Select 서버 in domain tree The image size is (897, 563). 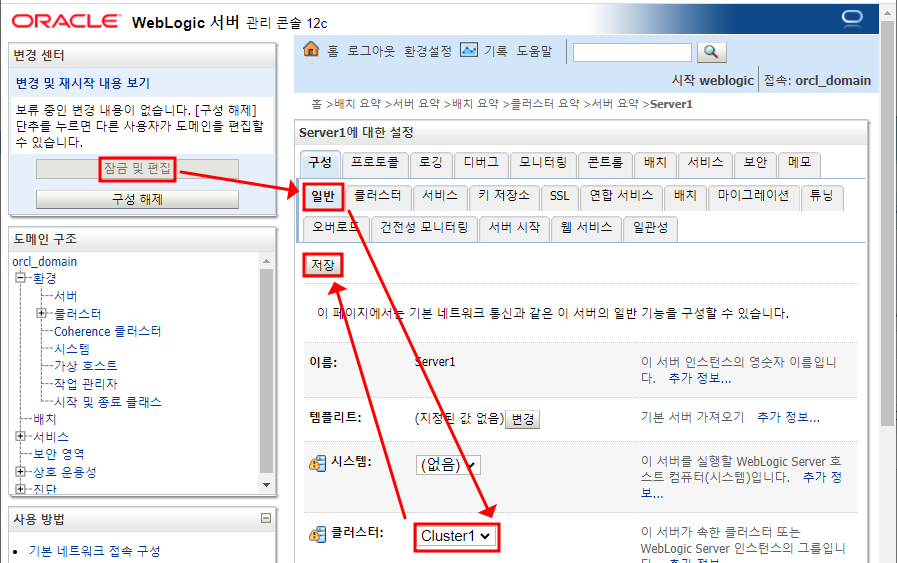click(x=66, y=296)
